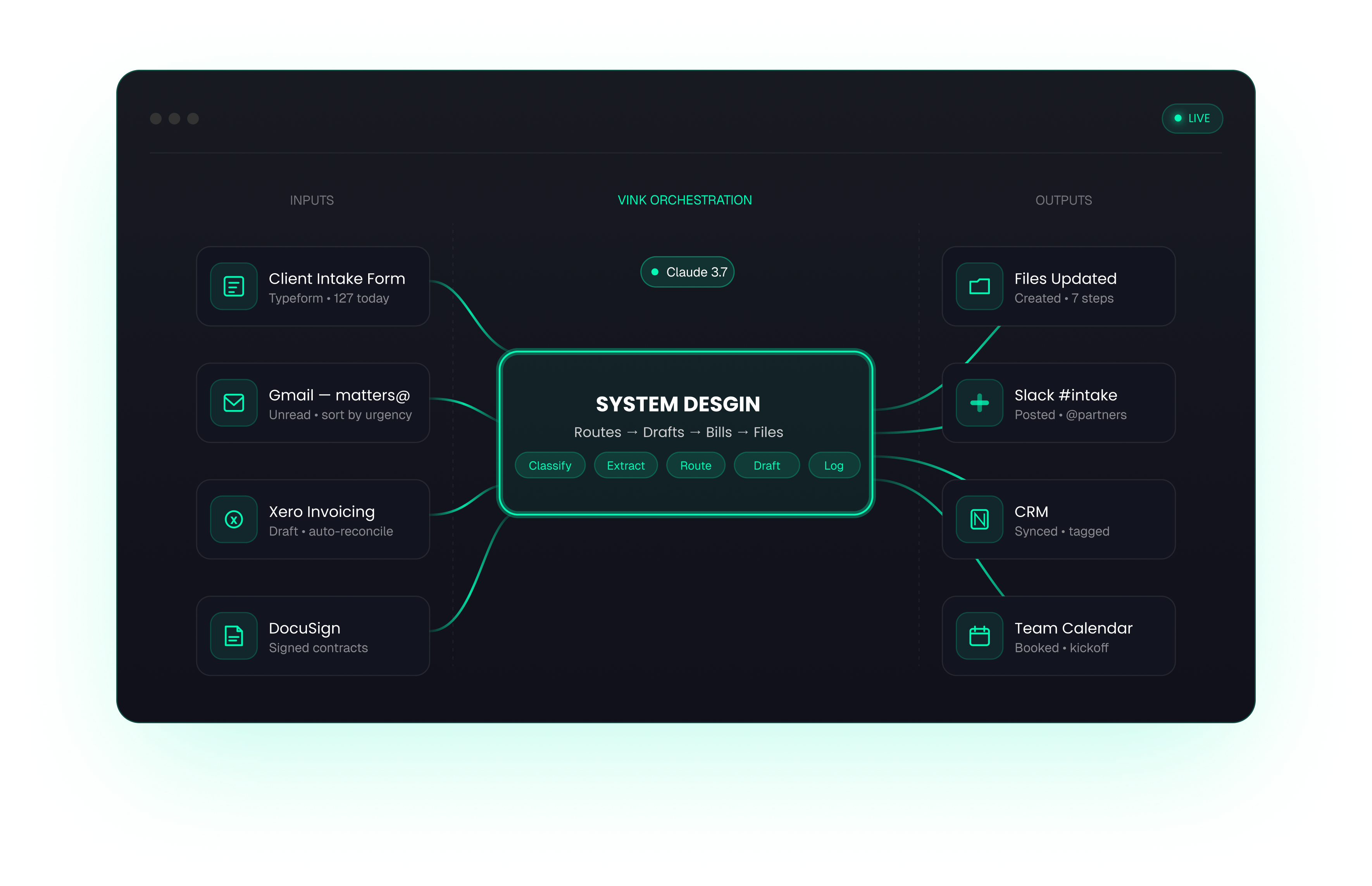Open the Files Updated title

point(1065,279)
